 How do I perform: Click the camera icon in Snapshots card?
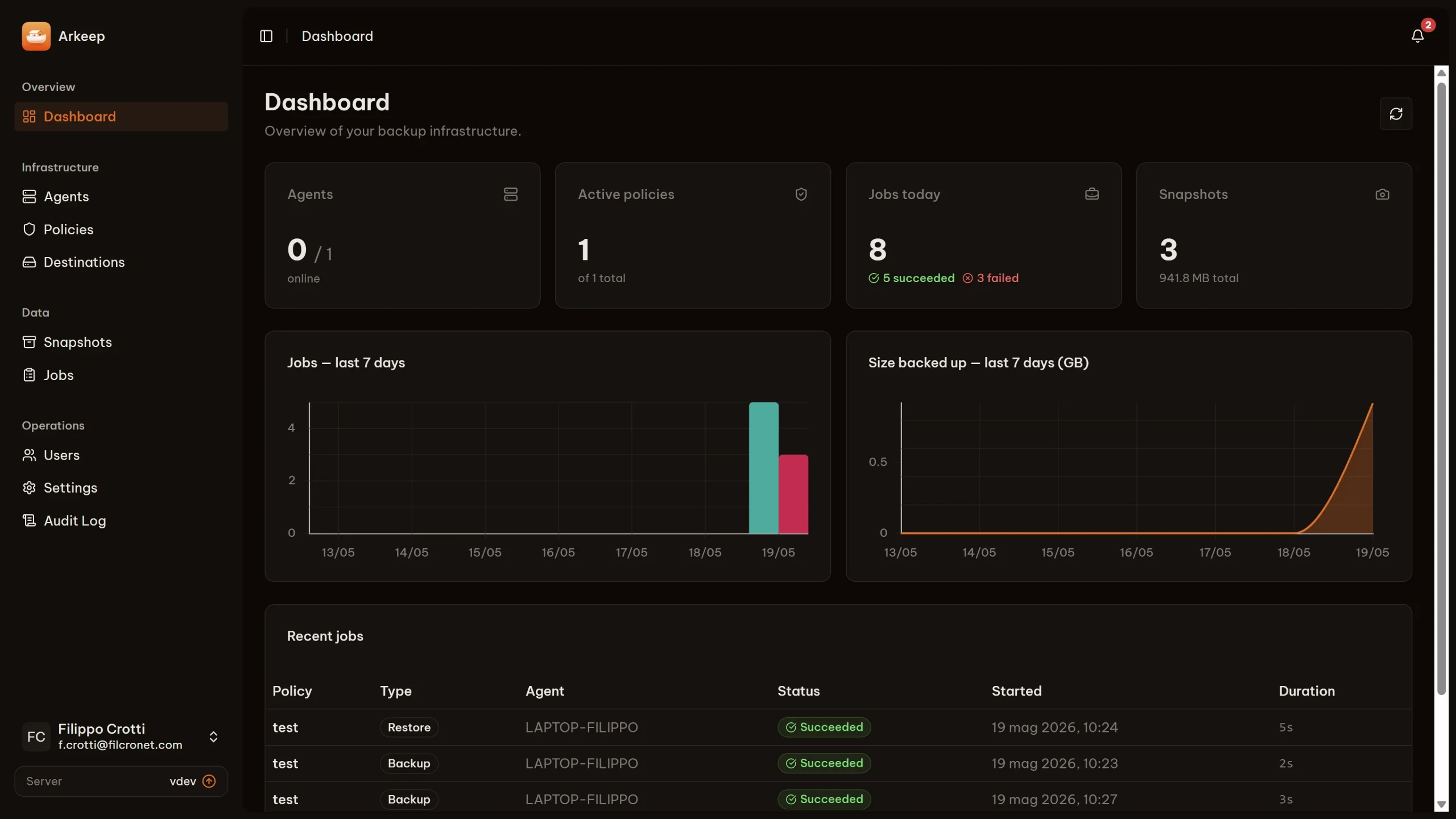point(1382,194)
